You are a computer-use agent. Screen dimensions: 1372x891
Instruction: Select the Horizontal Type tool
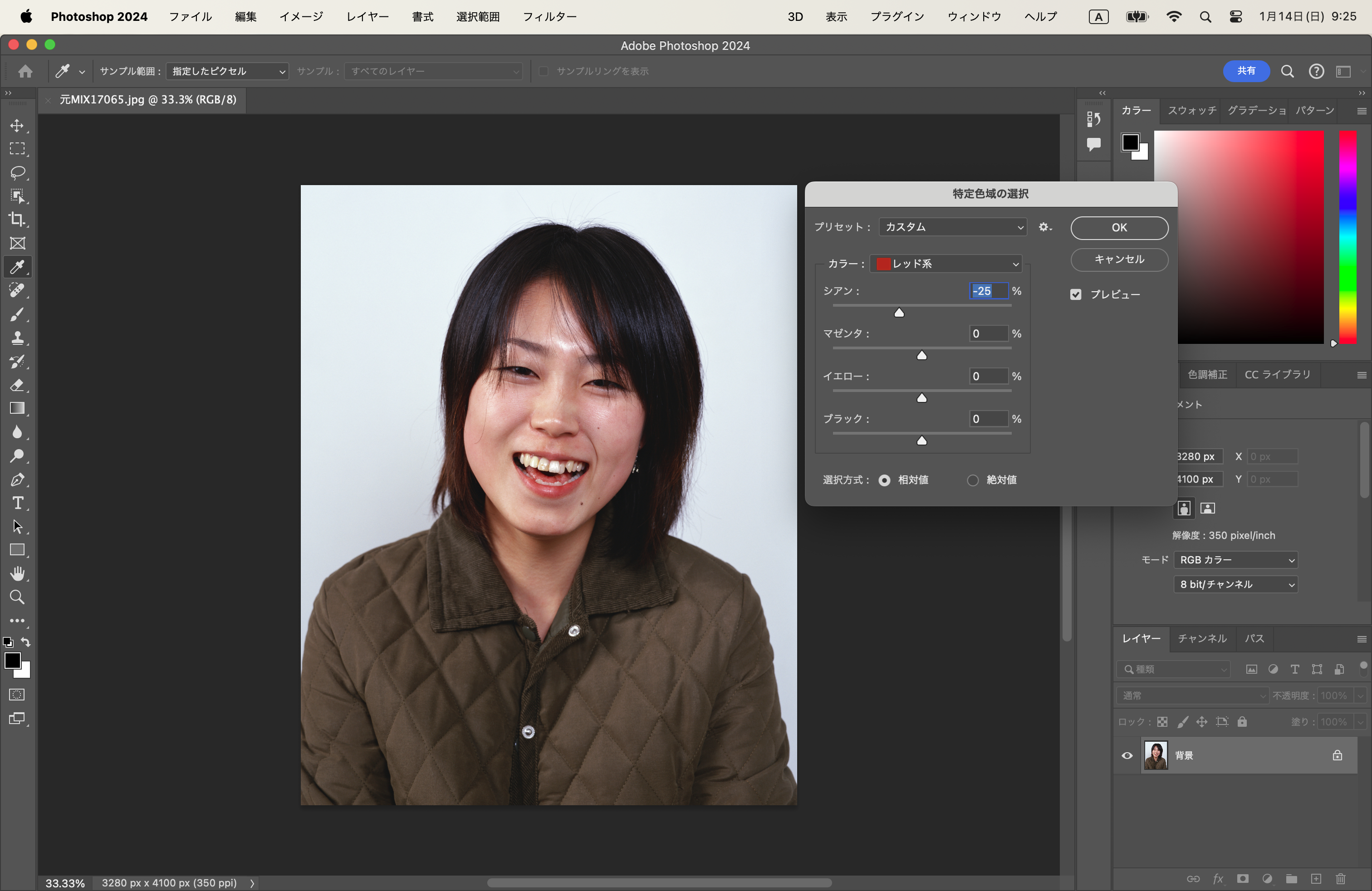tap(17, 503)
